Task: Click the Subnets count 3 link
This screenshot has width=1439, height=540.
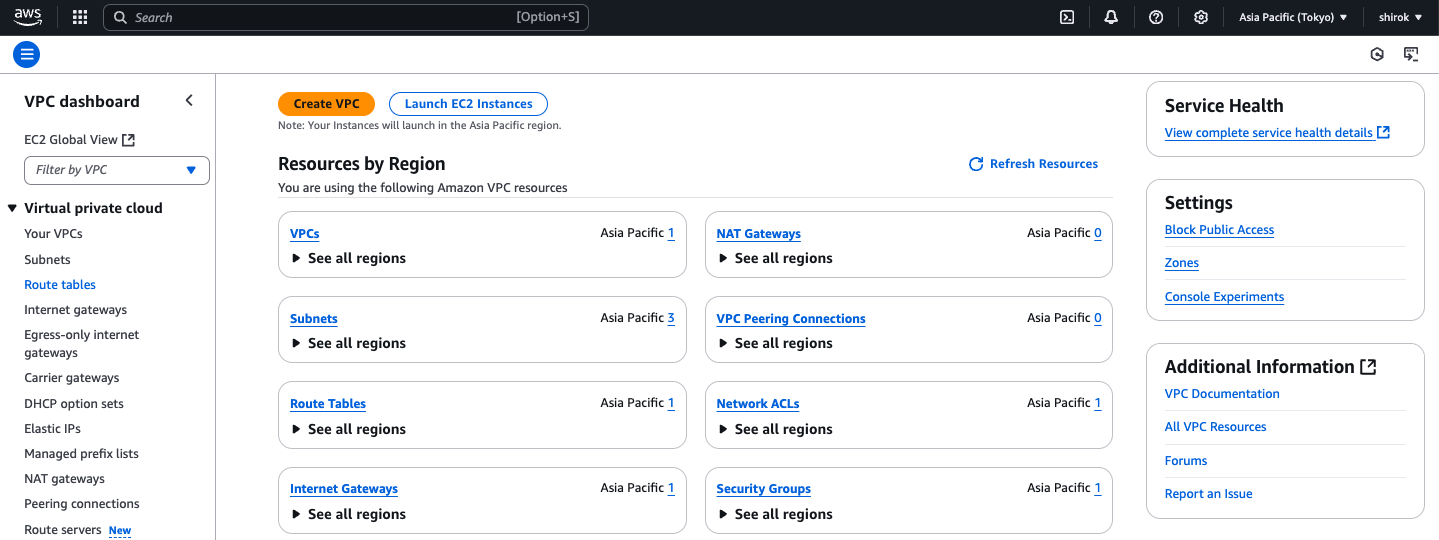Action: [x=671, y=318]
